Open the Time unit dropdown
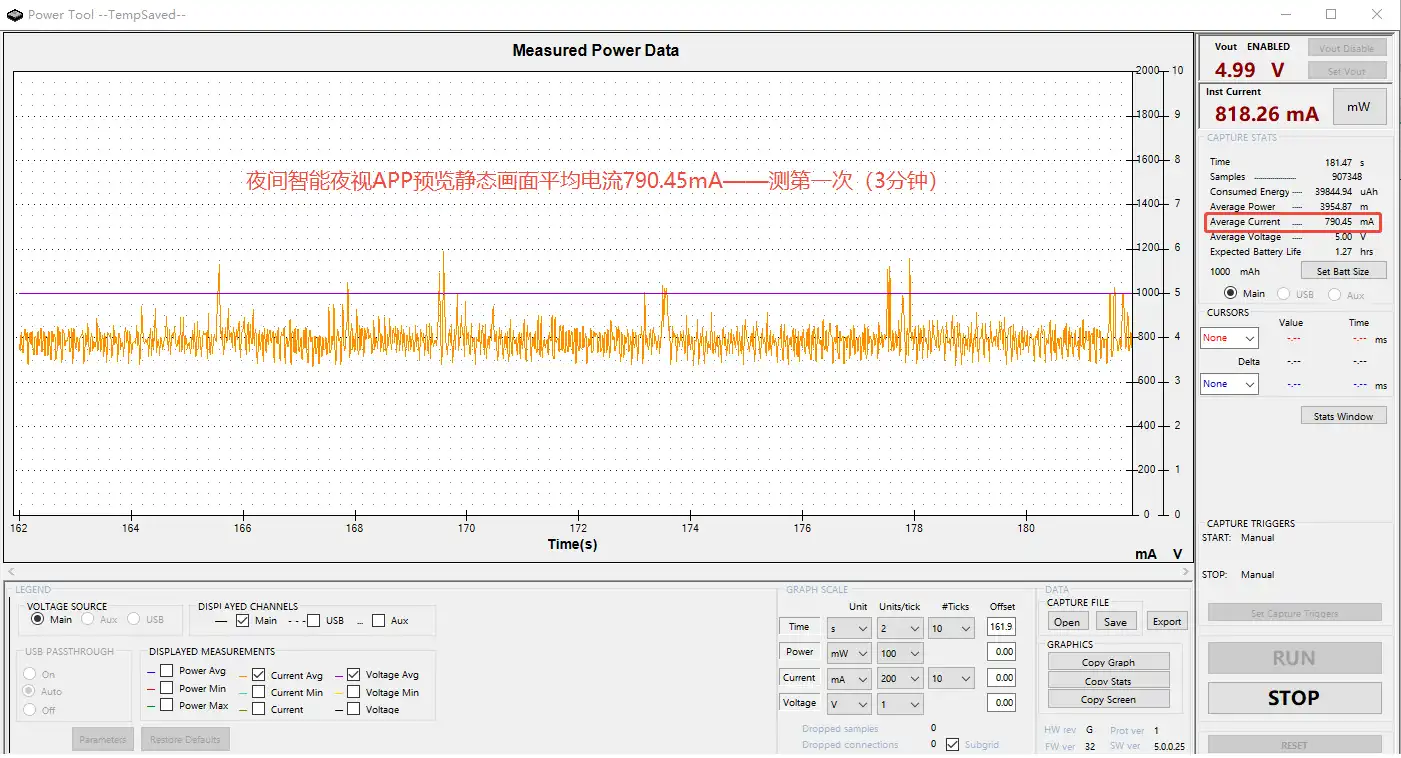Image resolution: width=1401 pixels, height=758 pixels. pos(849,628)
